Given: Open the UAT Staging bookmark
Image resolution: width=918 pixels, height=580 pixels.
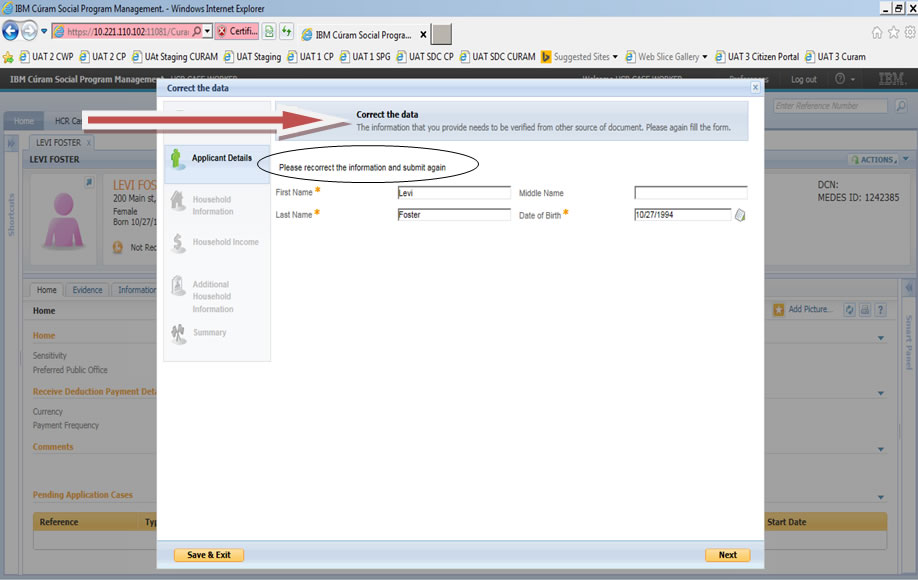Looking at the screenshot, I should (x=252, y=57).
